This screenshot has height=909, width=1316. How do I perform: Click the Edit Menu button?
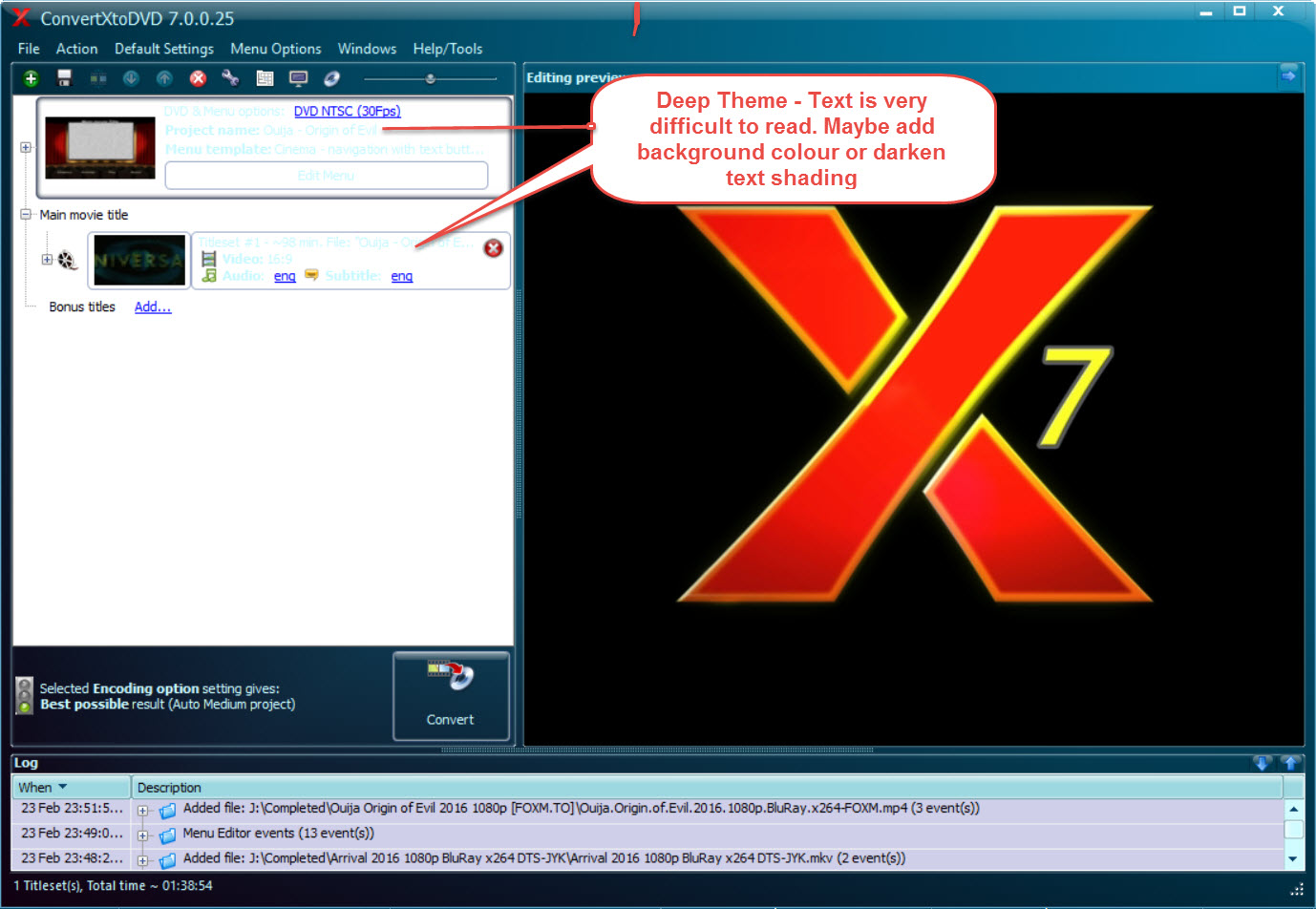[x=327, y=176]
